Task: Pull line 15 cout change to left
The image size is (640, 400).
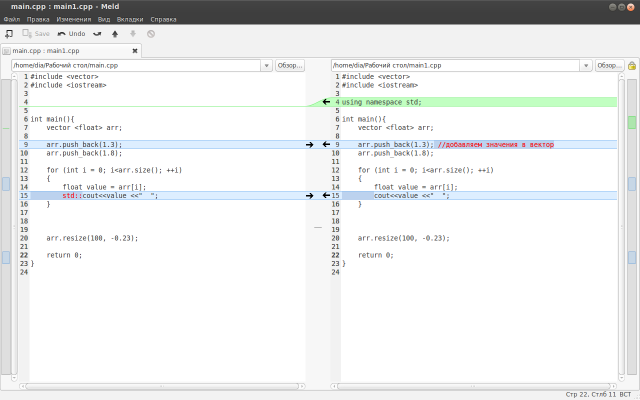Action: (x=326, y=196)
